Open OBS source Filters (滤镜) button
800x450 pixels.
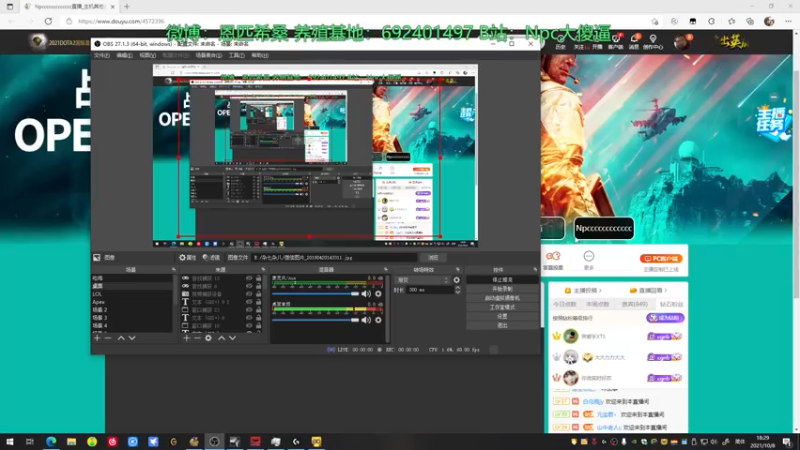coord(211,258)
